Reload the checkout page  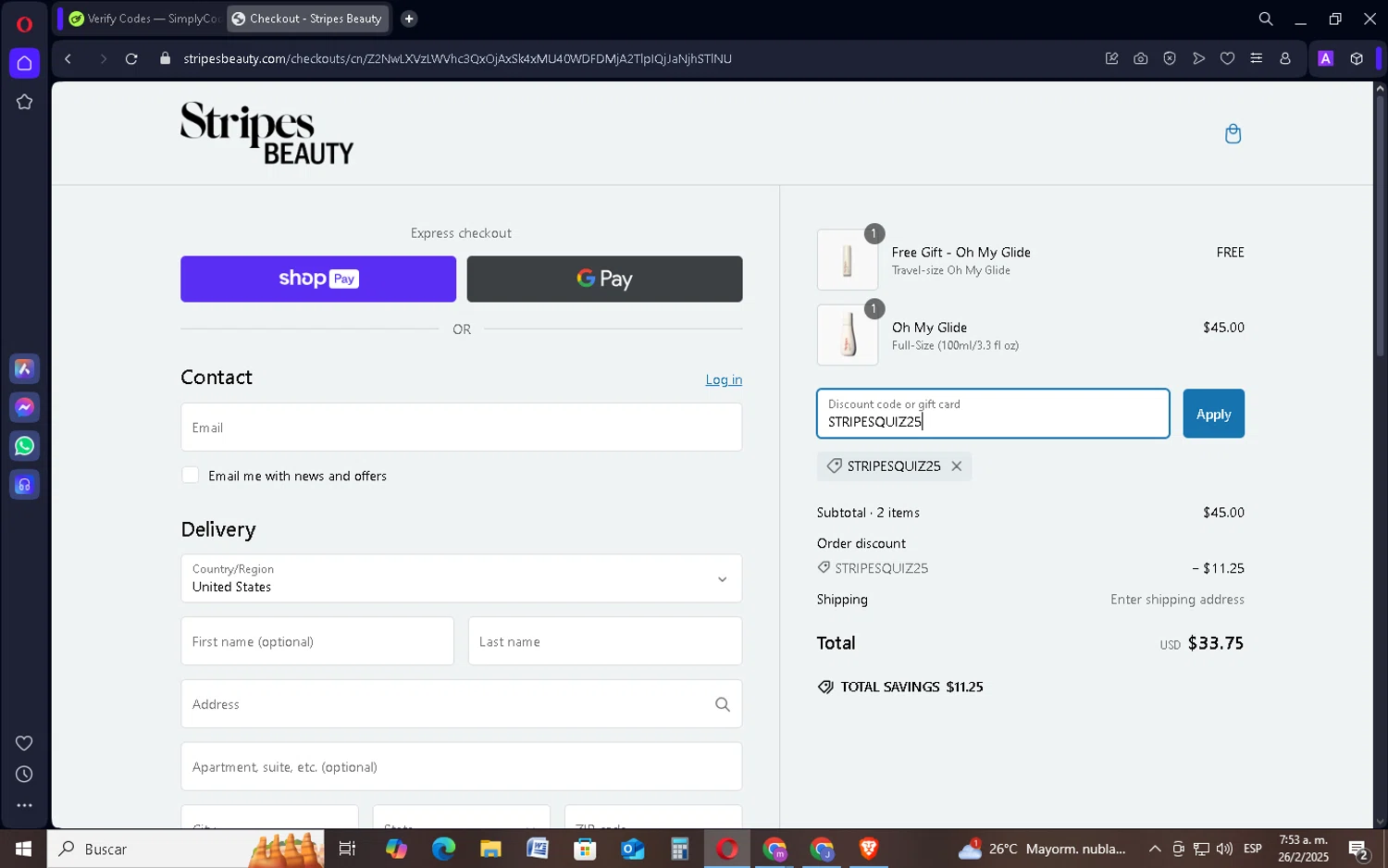pos(131,59)
